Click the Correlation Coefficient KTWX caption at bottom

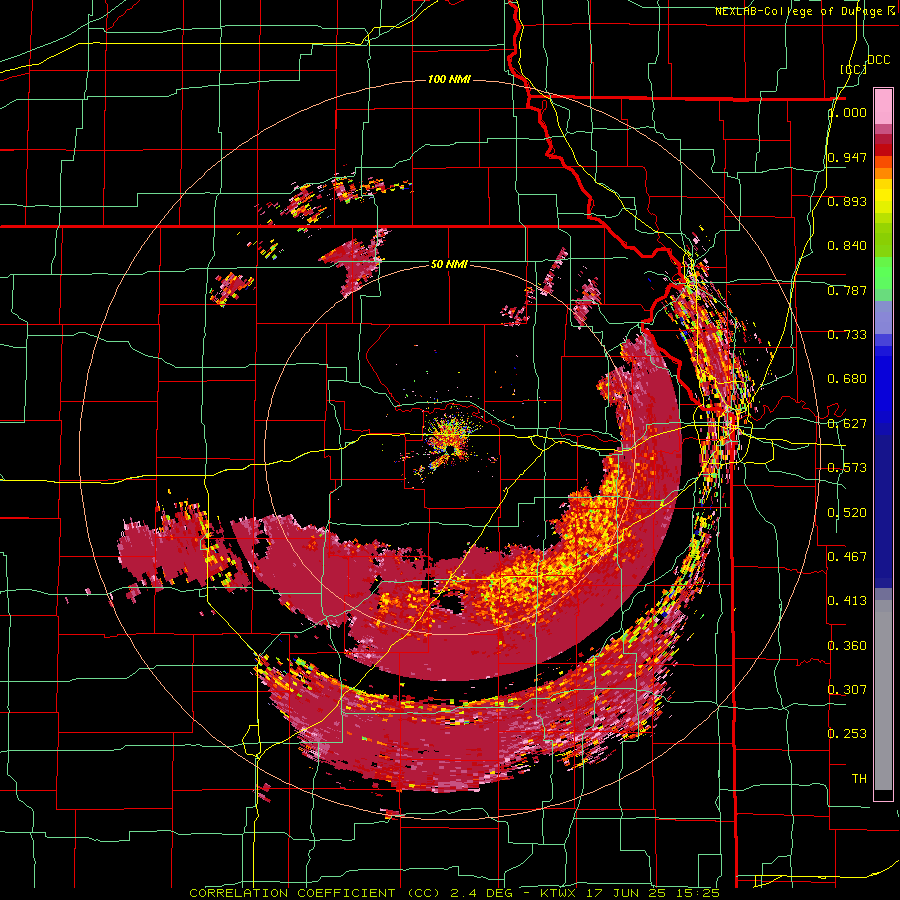pyautogui.click(x=454, y=893)
